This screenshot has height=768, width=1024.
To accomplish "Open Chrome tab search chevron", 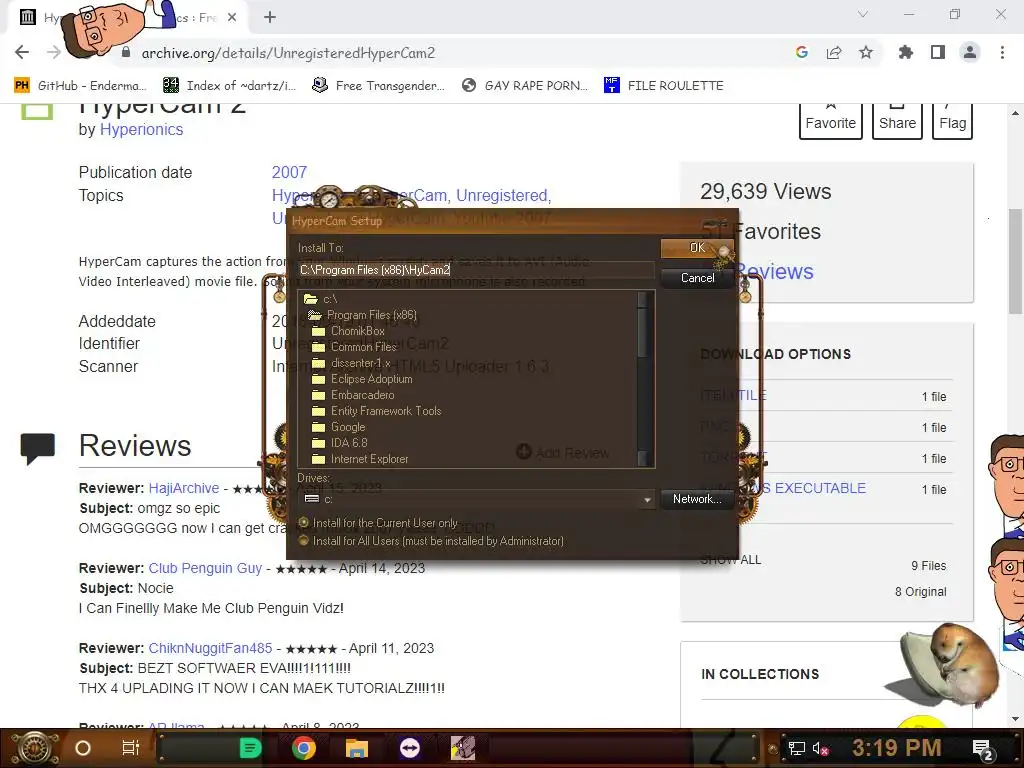I will [x=863, y=14].
